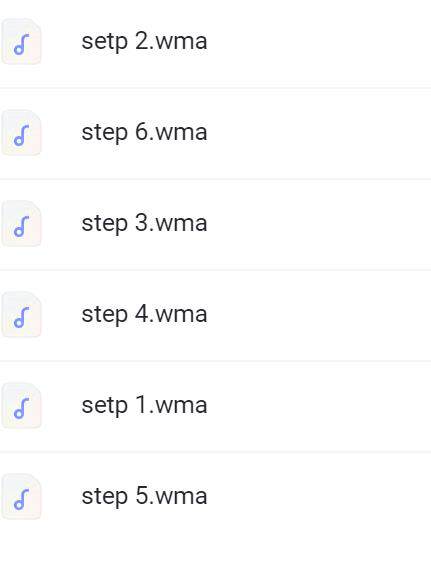Screen dimensions: 431x563
Task: Click the music note icon for step 5.wma
Action: [21, 496]
